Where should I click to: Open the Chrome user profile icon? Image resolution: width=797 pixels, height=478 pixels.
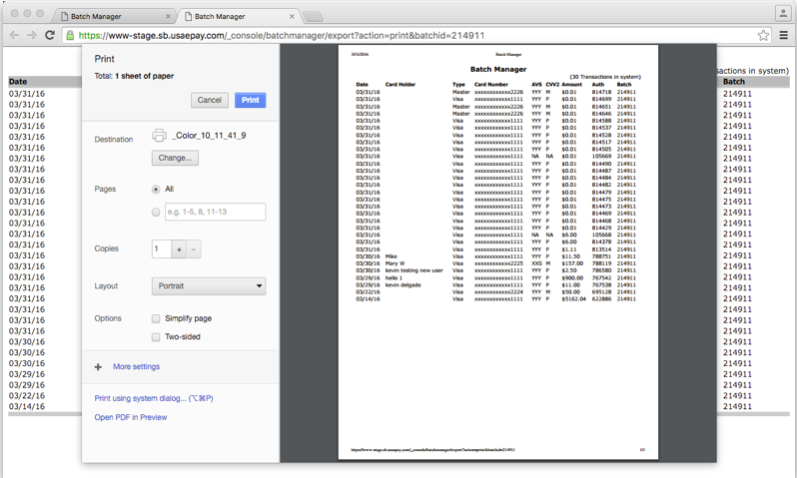click(783, 13)
